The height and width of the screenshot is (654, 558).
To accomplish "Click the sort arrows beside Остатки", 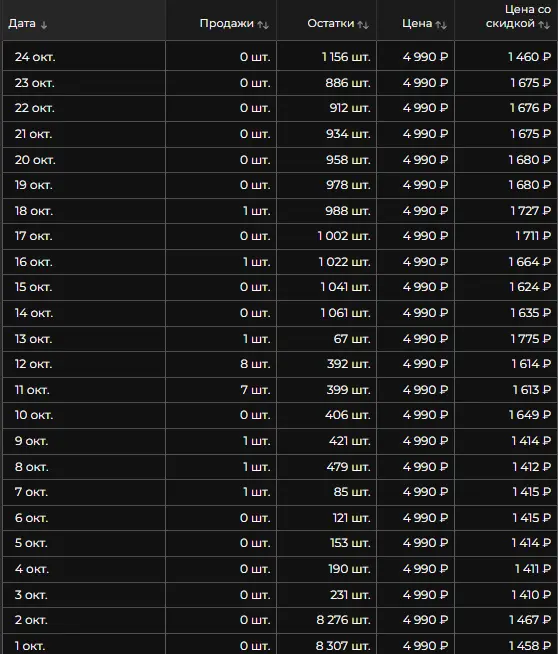I will [363, 25].
